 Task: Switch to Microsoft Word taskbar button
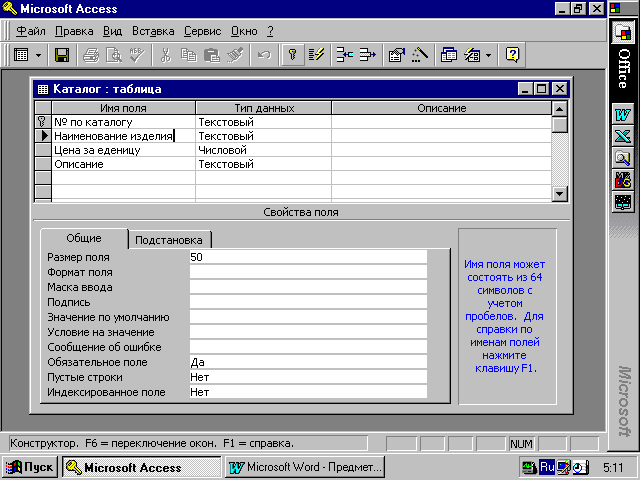(305, 467)
